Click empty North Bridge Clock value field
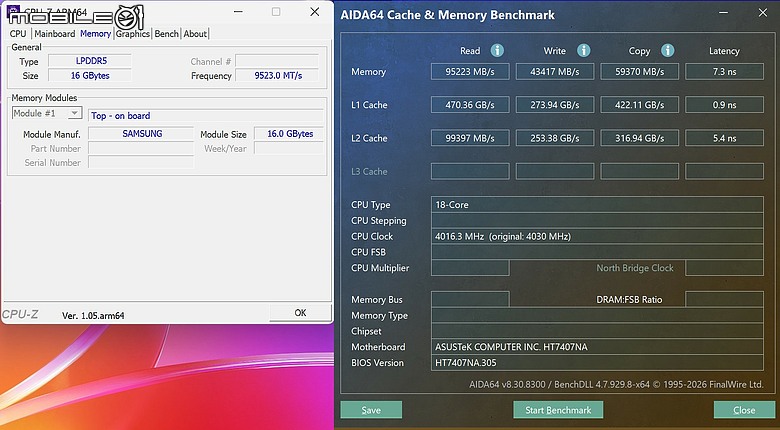This screenshot has width=780, height=430. [724, 268]
